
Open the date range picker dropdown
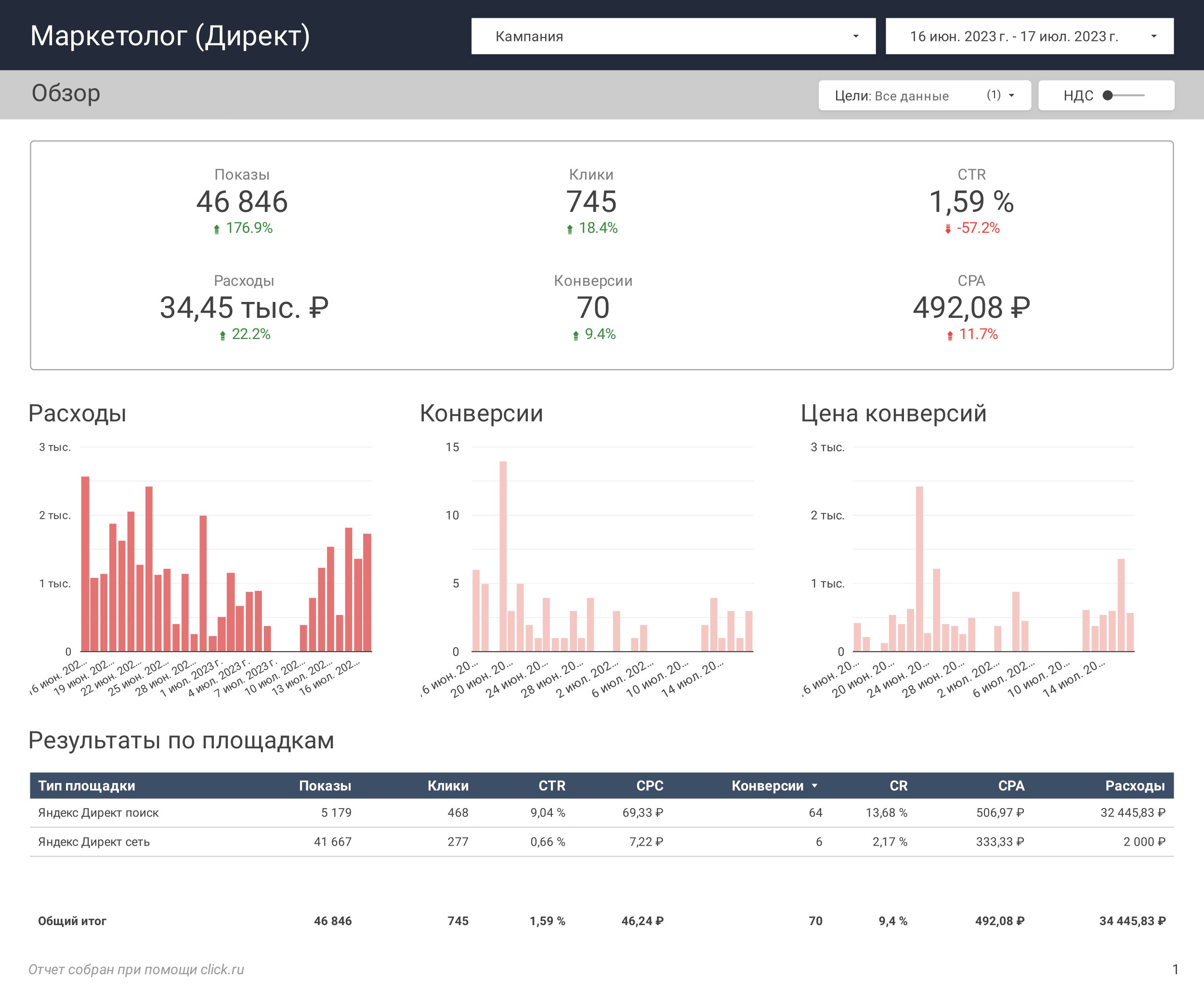coord(1030,36)
